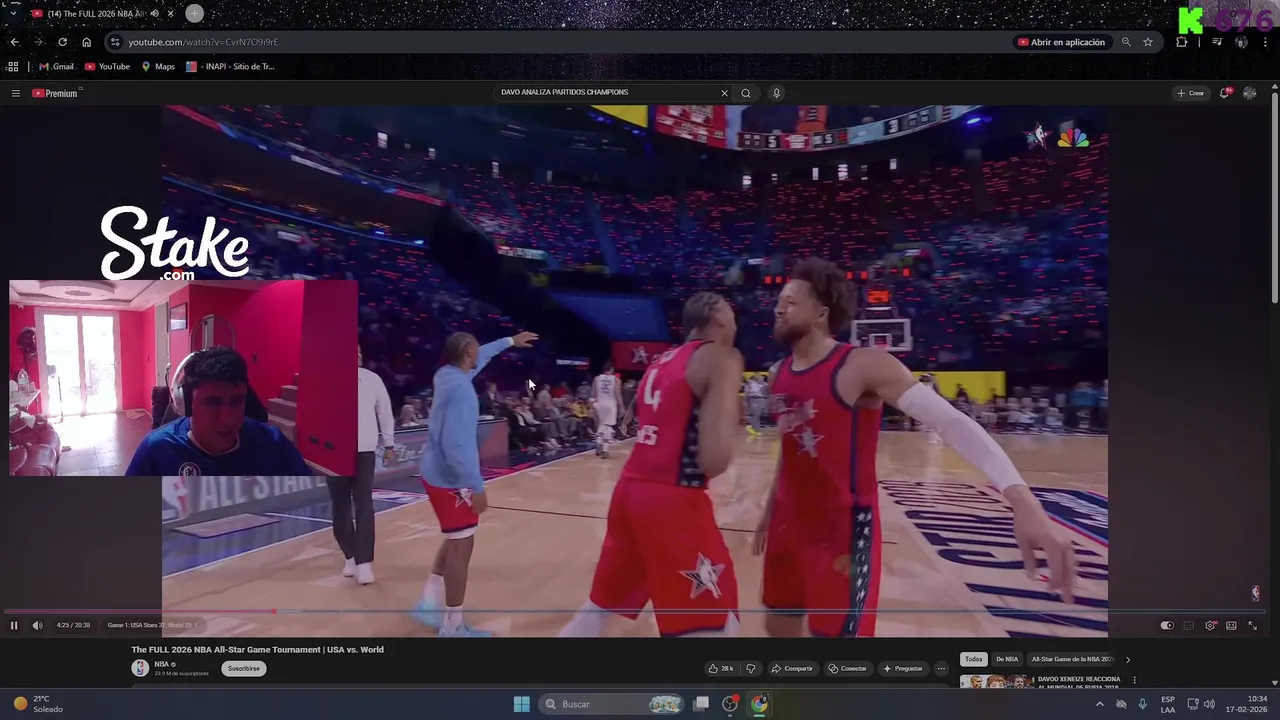
Task: Go back in browser
Action: coord(15,42)
